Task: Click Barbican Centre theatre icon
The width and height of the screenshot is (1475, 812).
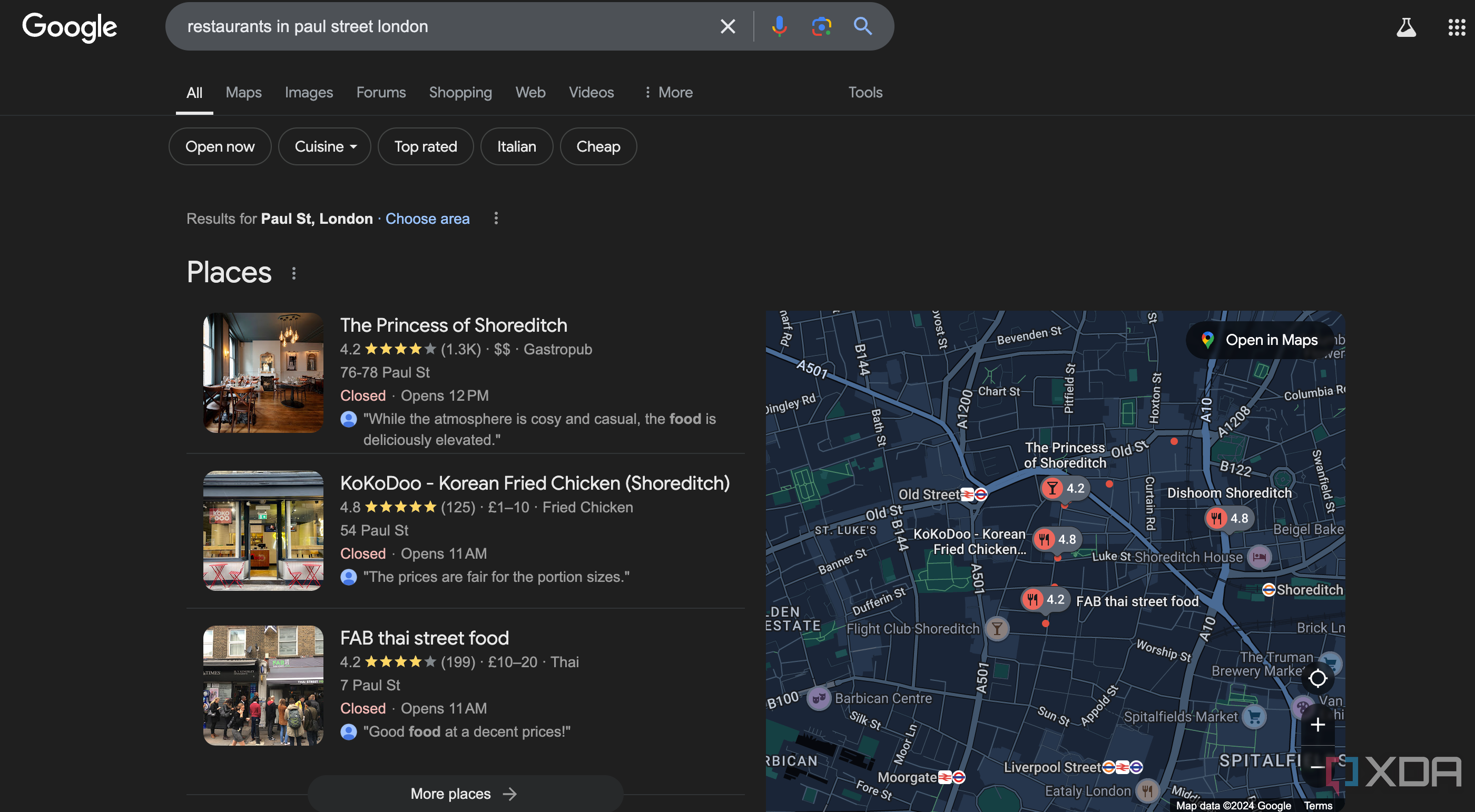Action: 819,698
